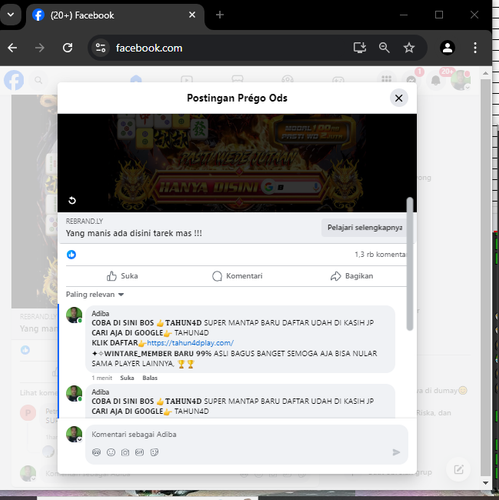
Task: Click the Komentari comment button
Action: (x=237, y=276)
